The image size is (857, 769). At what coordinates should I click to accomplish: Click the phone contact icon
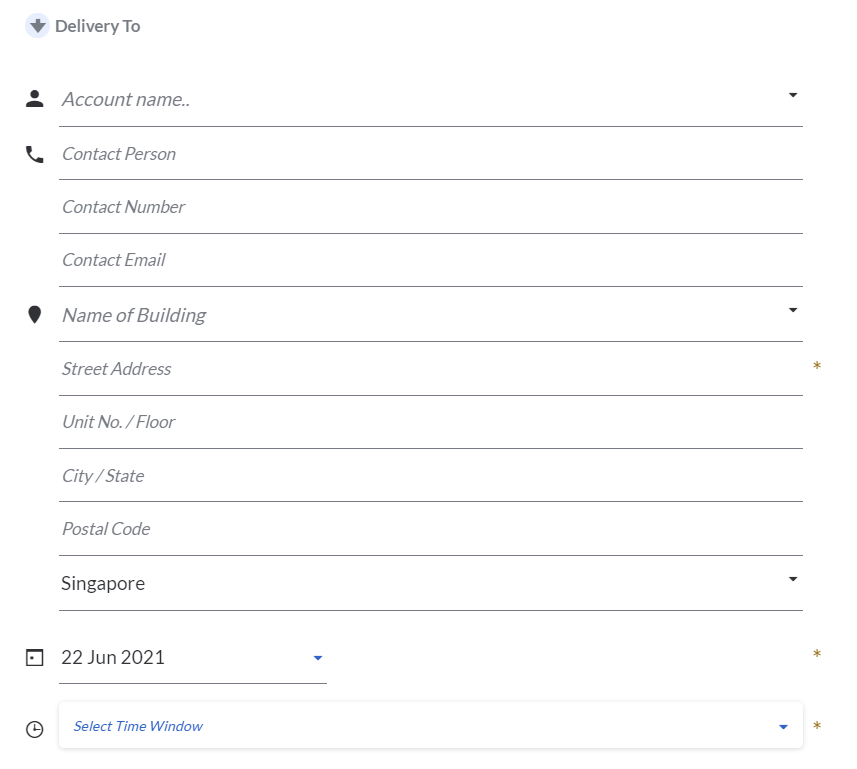[x=35, y=154]
